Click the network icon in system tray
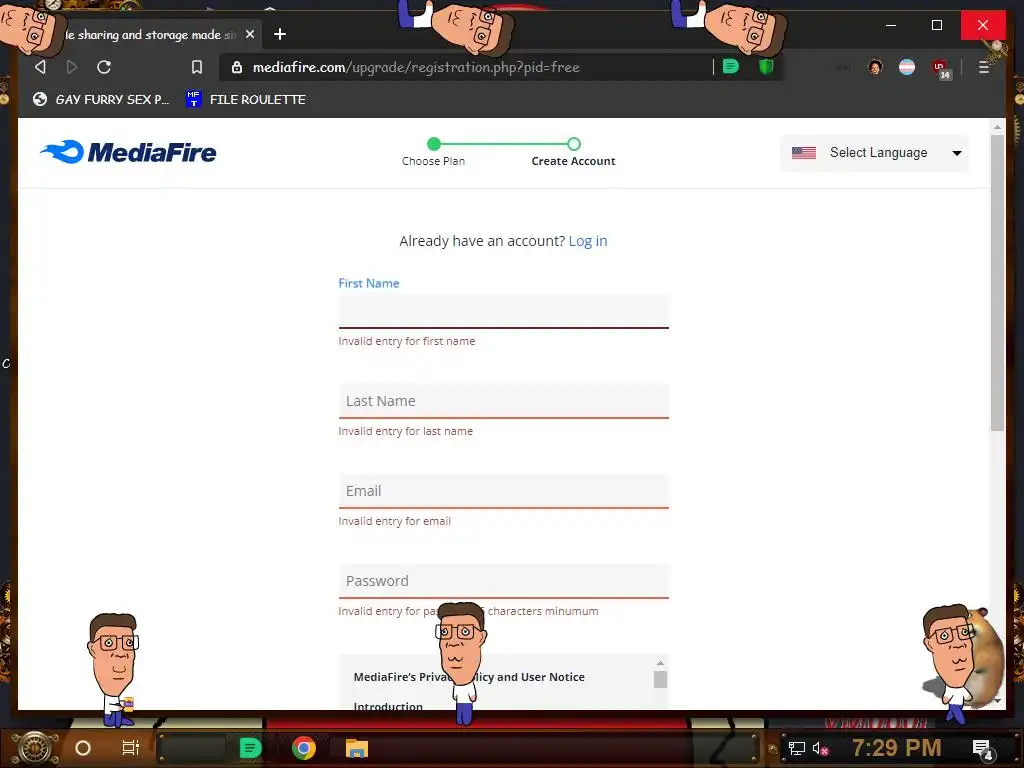The image size is (1024, 768). click(x=796, y=748)
